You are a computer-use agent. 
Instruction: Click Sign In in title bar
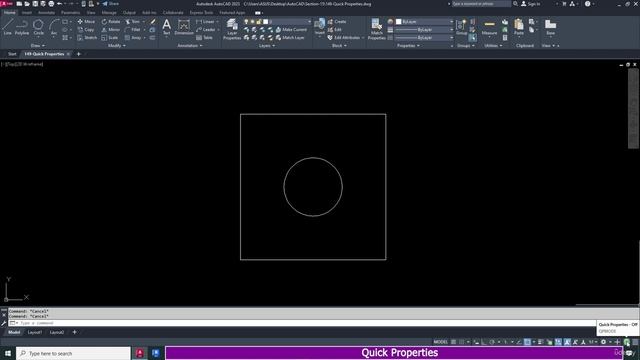[531, 4]
